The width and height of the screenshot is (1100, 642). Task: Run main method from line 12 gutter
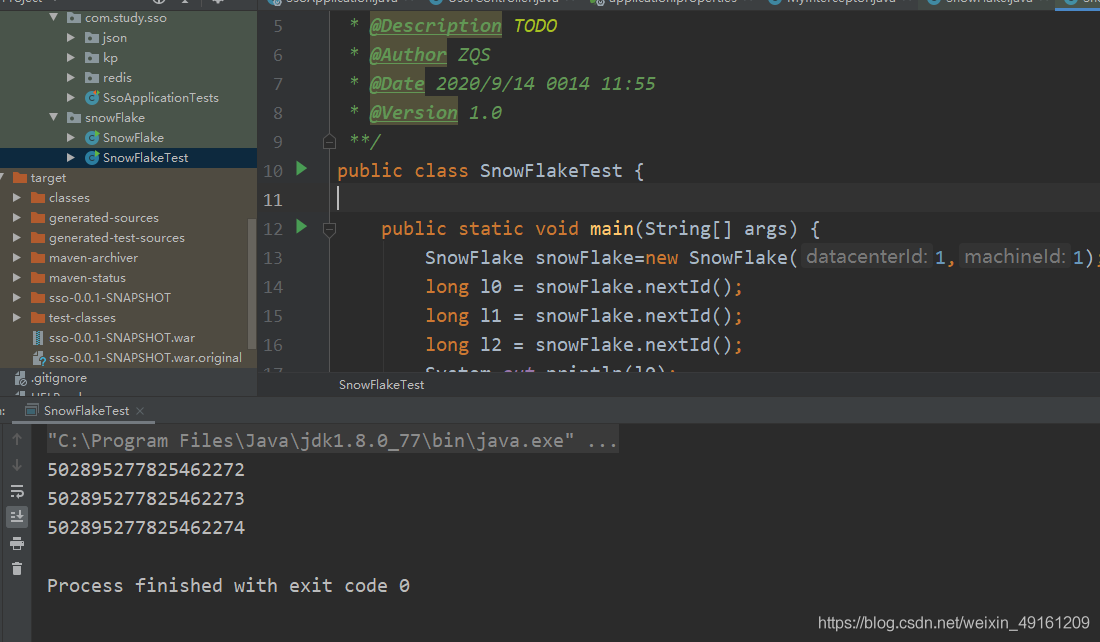pos(302,227)
